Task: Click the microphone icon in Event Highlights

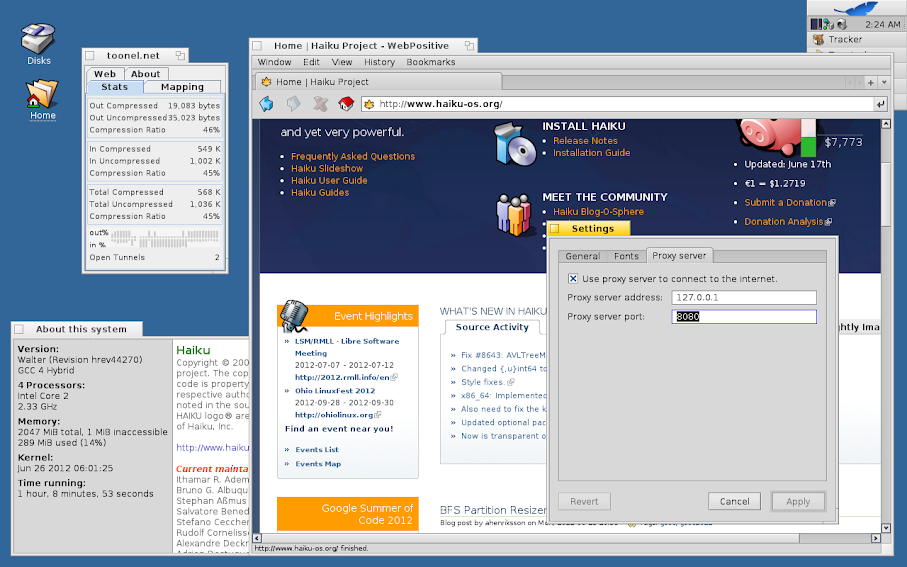Action: pyautogui.click(x=294, y=316)
